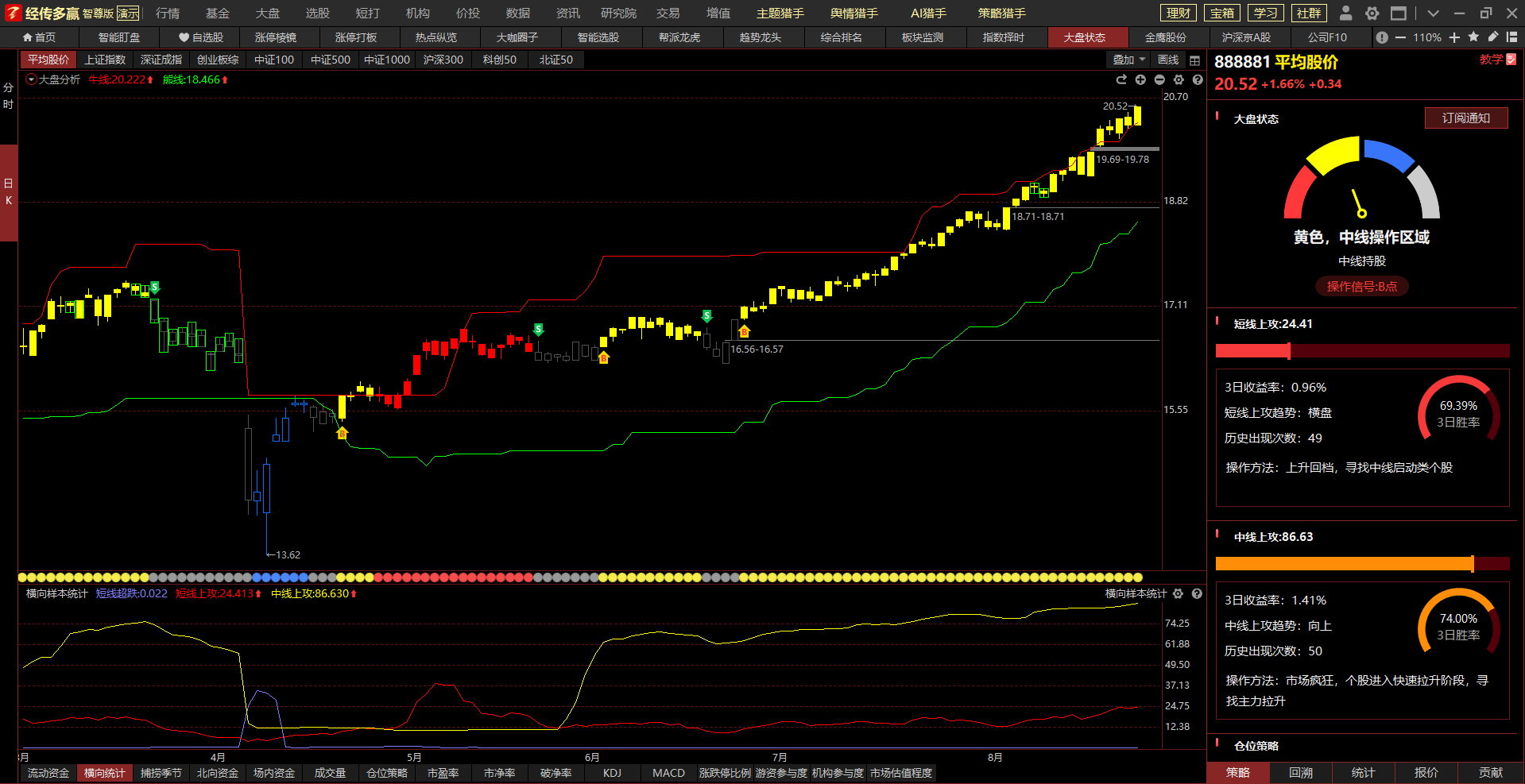Open the 横向样本统计 indicator settings gear
The width and height of the screenshot is (1525, 784).
(1178, 593)
